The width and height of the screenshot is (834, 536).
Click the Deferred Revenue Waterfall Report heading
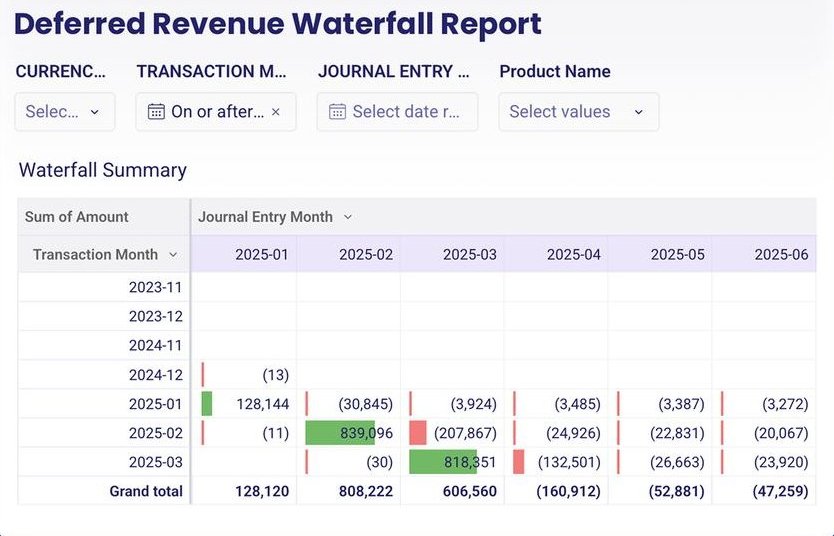(x=278, y=23)
